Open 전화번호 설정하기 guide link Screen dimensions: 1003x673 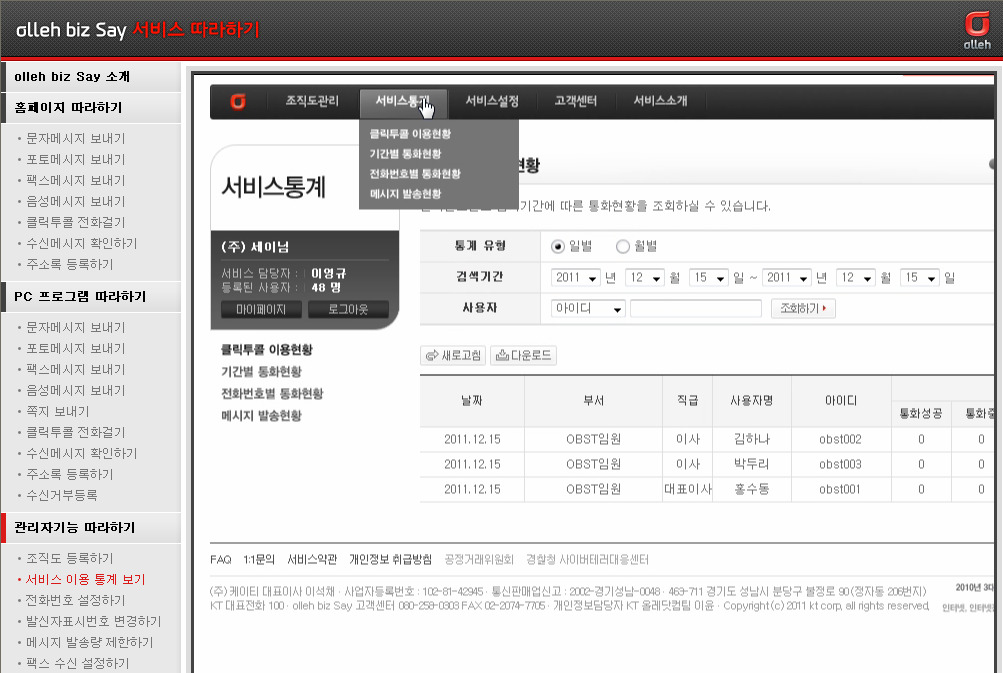[75, 601]
